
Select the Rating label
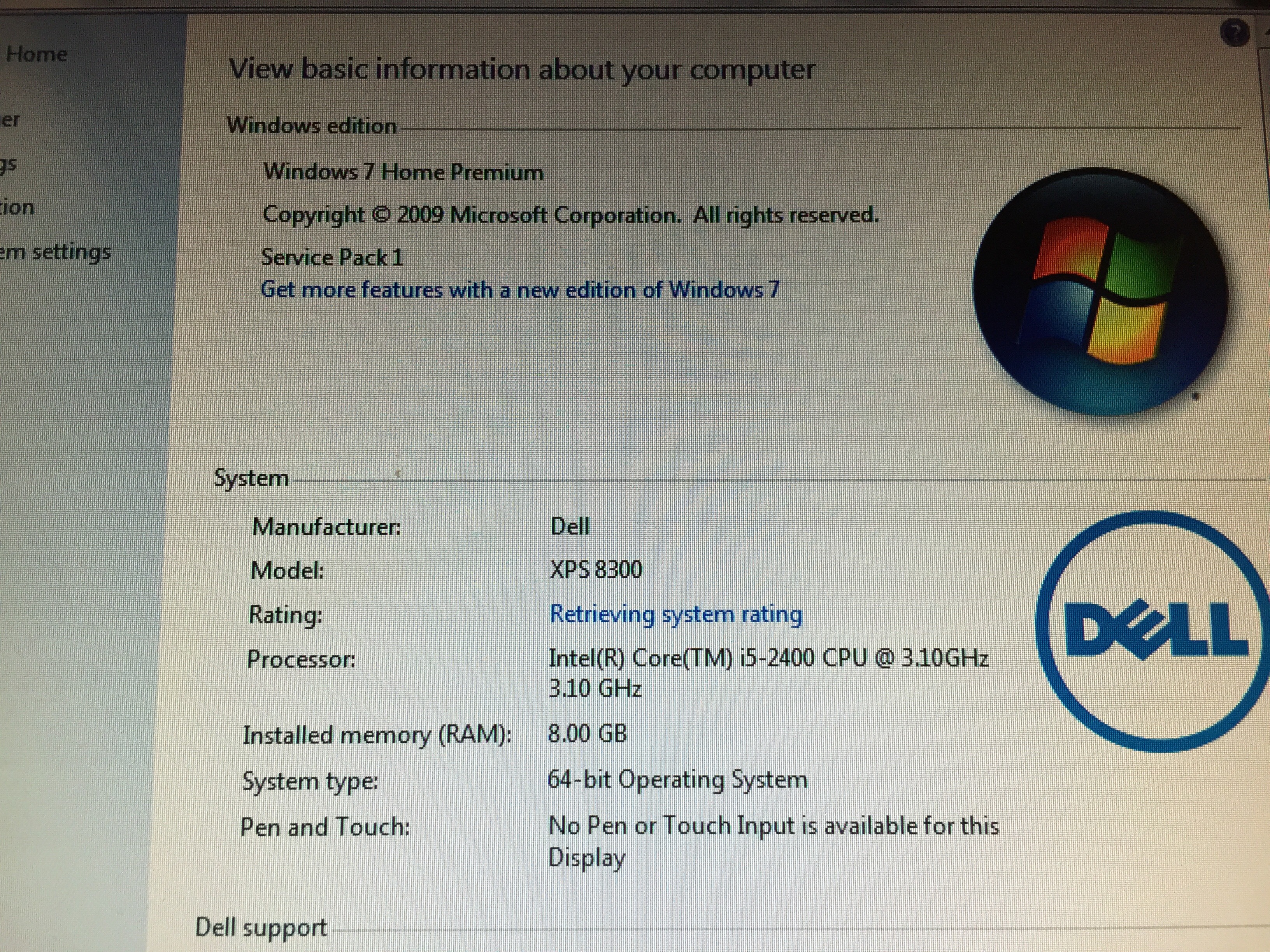tap(285, 615)
